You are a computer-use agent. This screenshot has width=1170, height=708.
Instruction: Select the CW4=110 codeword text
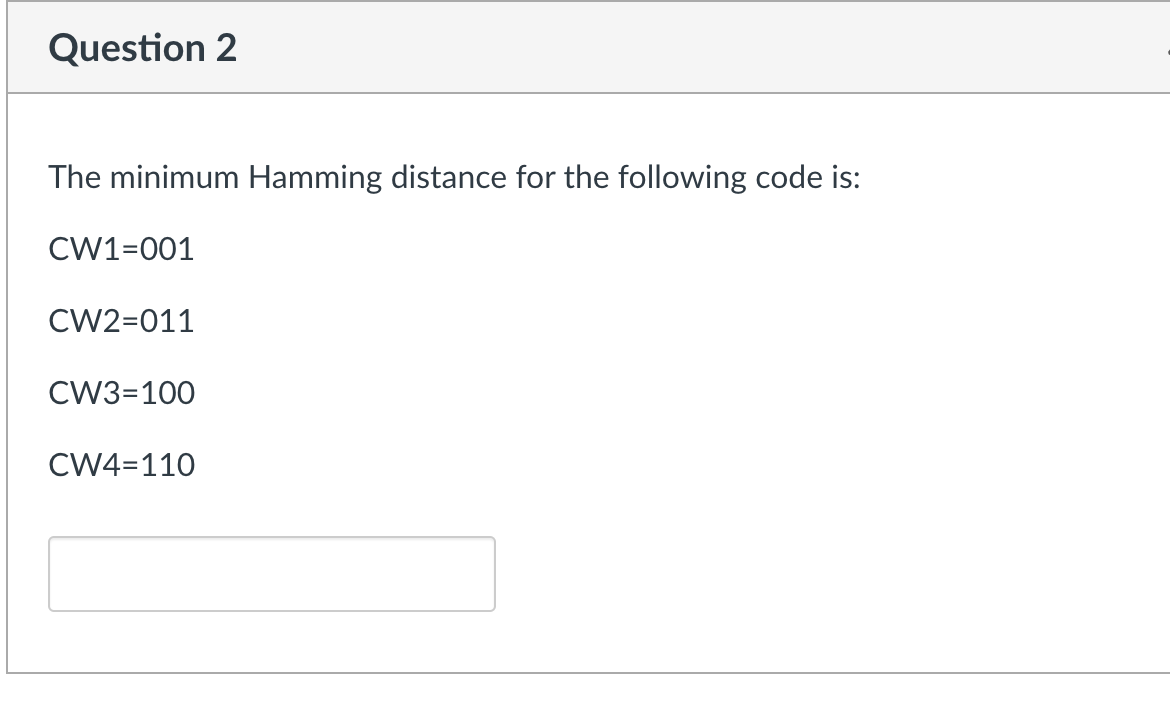(x=122, y=464)
